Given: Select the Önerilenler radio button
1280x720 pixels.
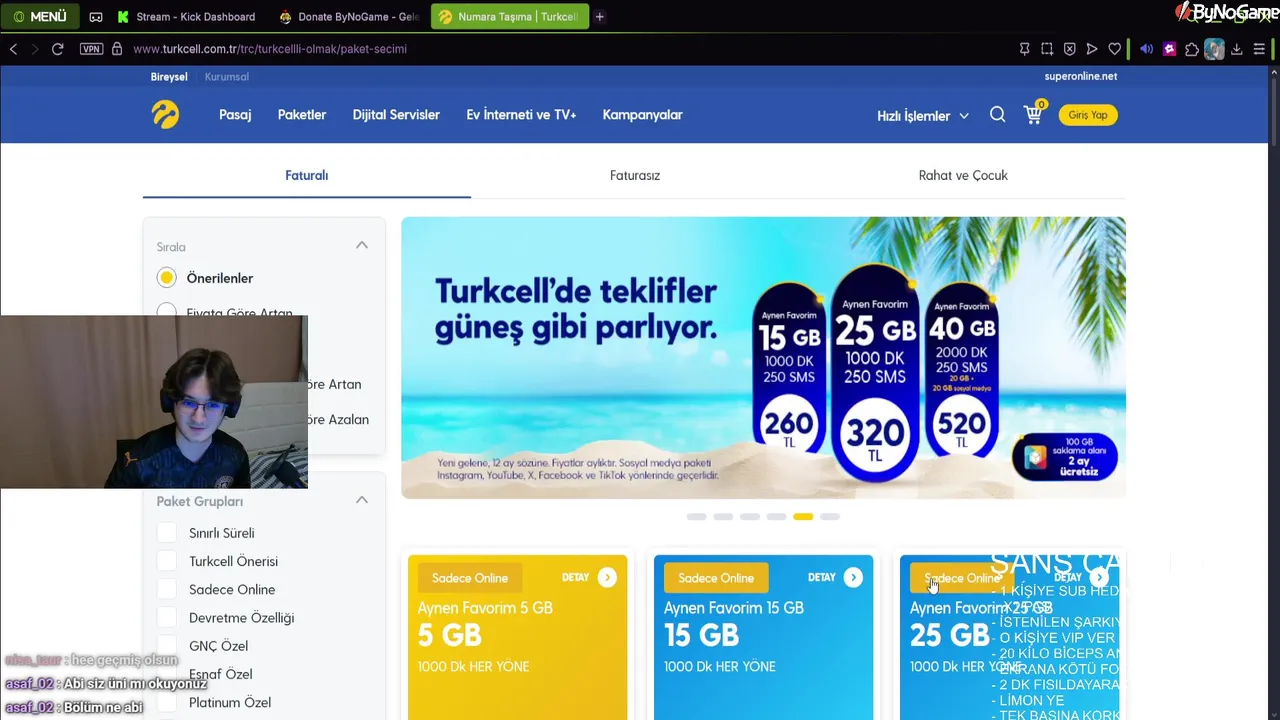Looking at the screenshot, I should pos(167,278).
